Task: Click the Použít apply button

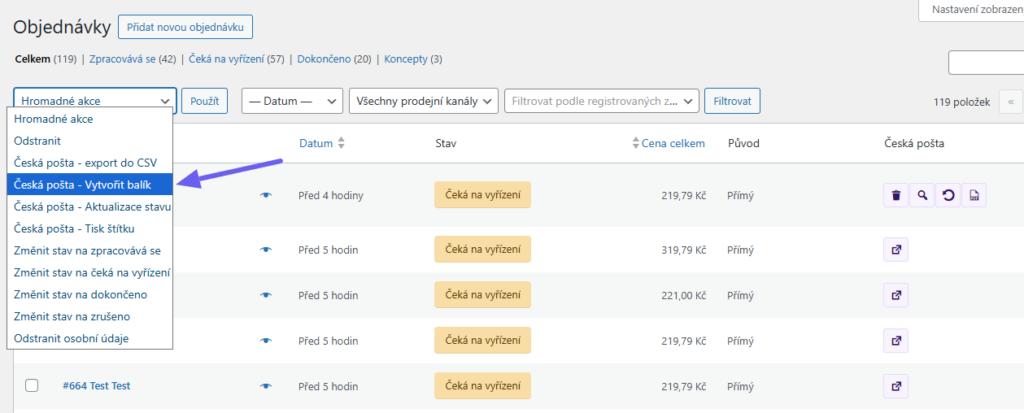Action: coord(204,101)
